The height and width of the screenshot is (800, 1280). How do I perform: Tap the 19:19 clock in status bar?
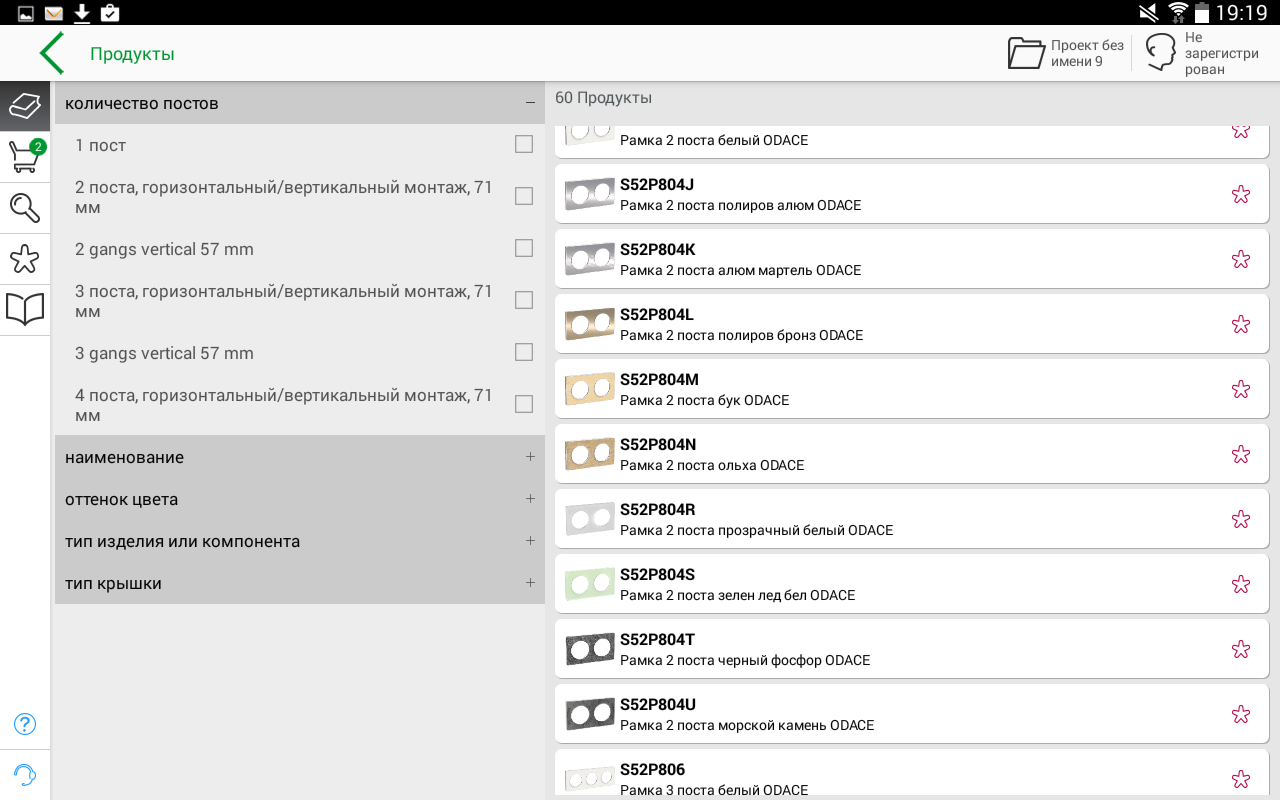tap(1241, 13)
